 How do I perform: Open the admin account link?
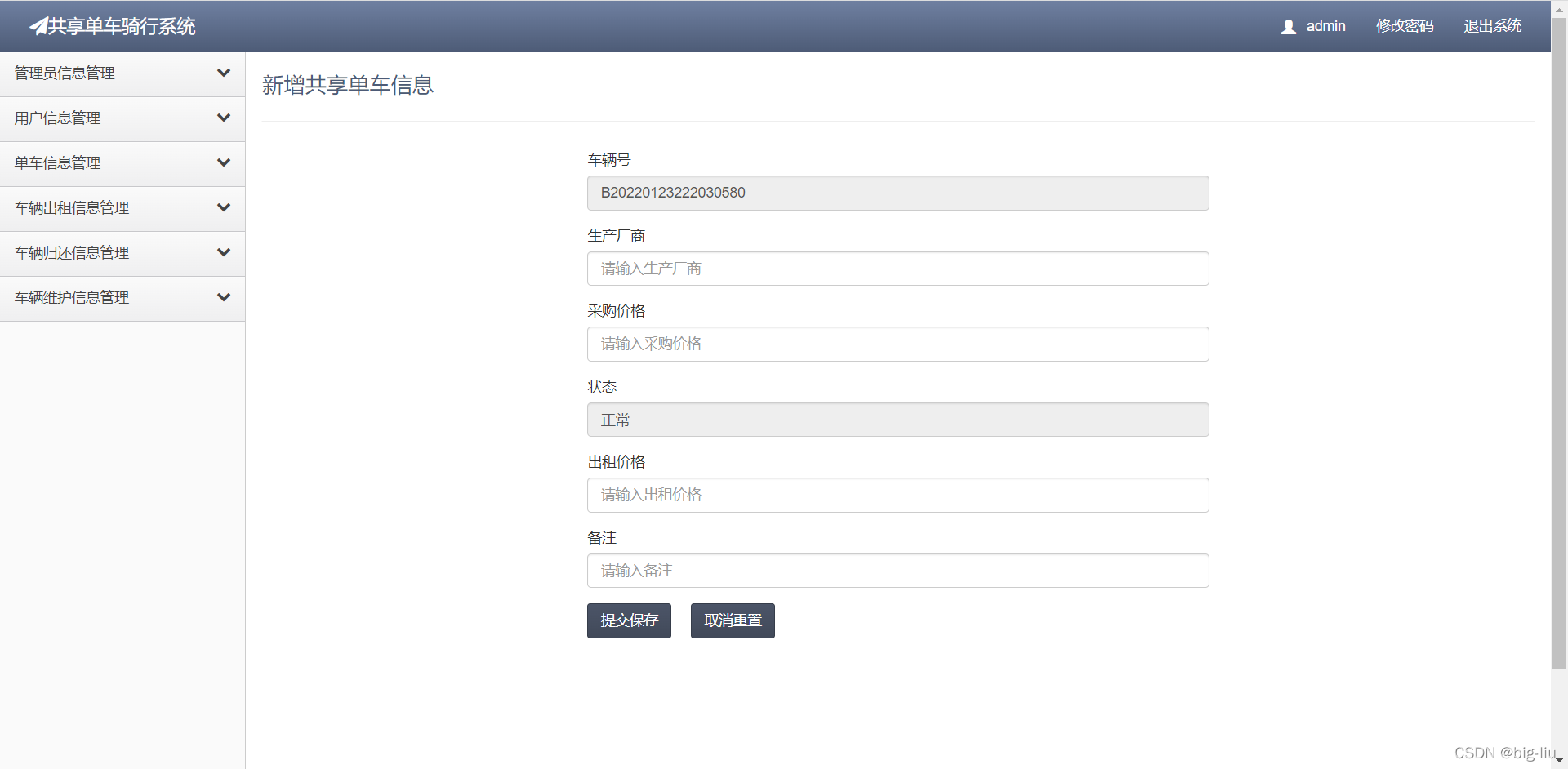click(1325, 26)
